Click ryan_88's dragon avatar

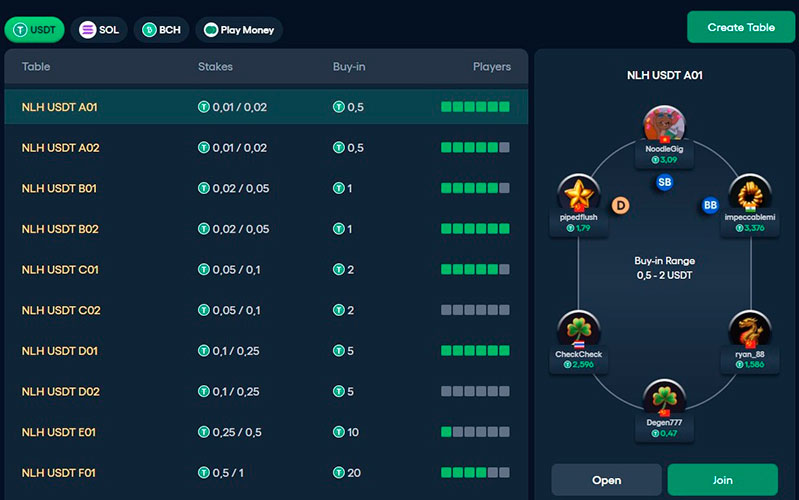tap(750, 329)
